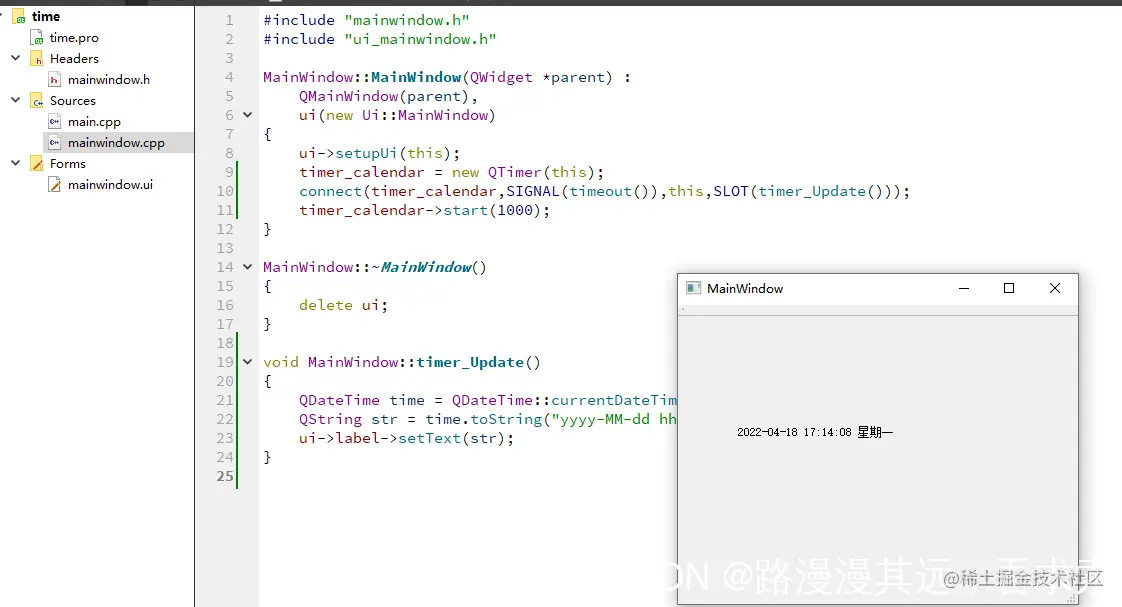Click the Sources folder icon
The height and width of the screenshot is (607, 1122).
pos(36,101)
